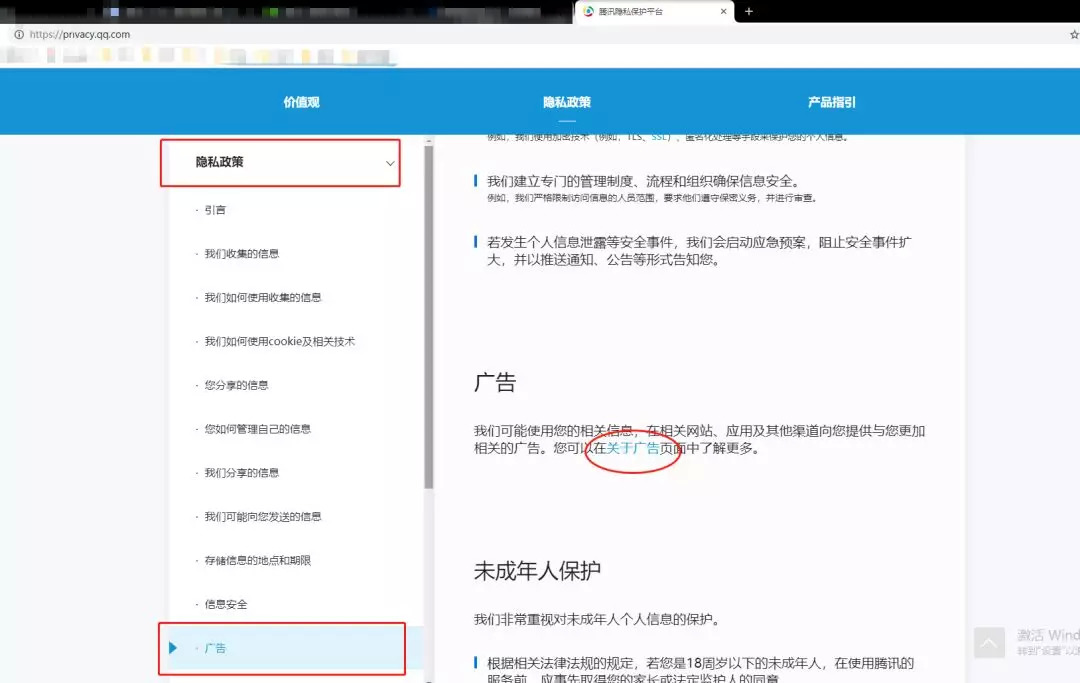Bookmark this page with the star icon
1080x683 pixels.
click(x=1074, y=34)
